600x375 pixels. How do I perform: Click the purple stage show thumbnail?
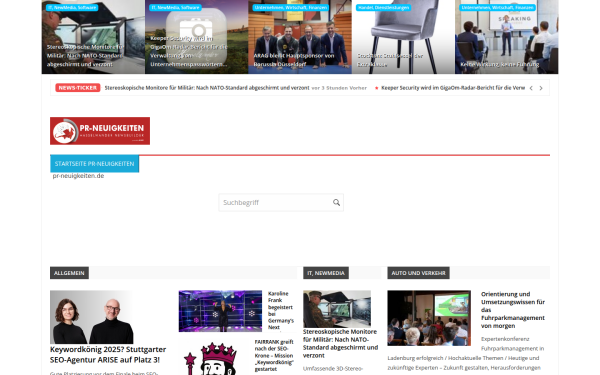pos(220,311)
